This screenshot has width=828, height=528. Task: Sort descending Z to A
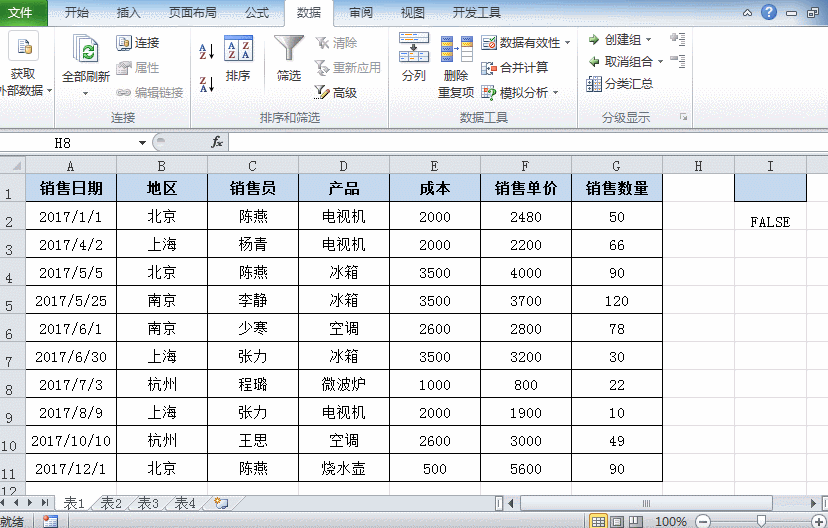(x=206, y=83)
